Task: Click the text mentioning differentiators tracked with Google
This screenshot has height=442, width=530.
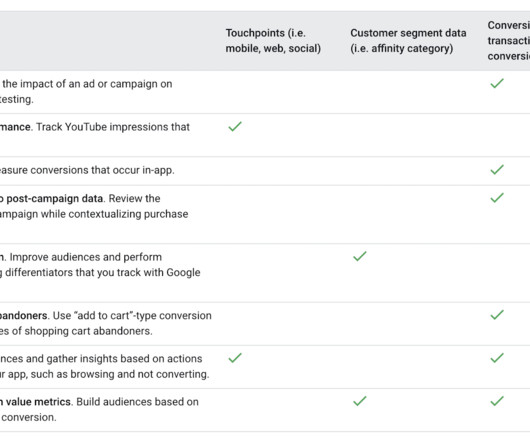Action: click(103, 272)
